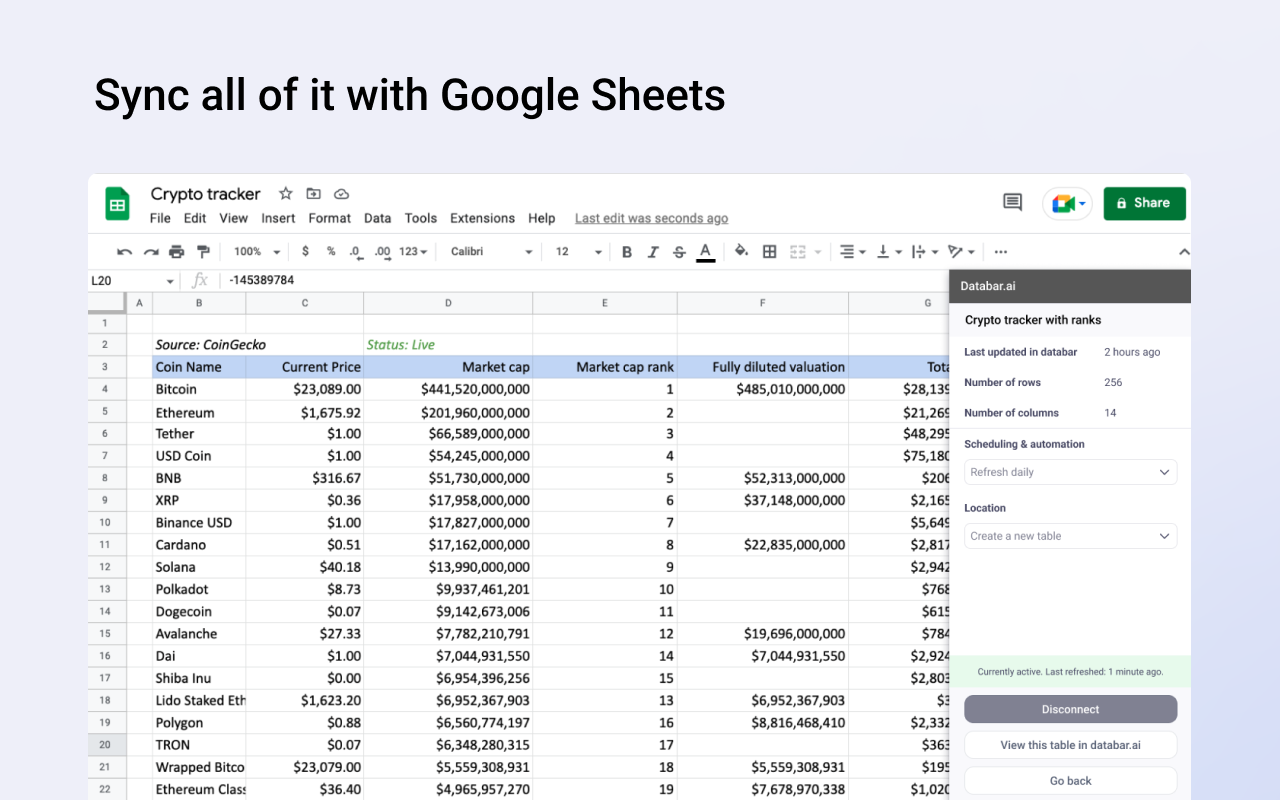
Task: Click the Move to folder icon
Action: (x=314, y=194)
